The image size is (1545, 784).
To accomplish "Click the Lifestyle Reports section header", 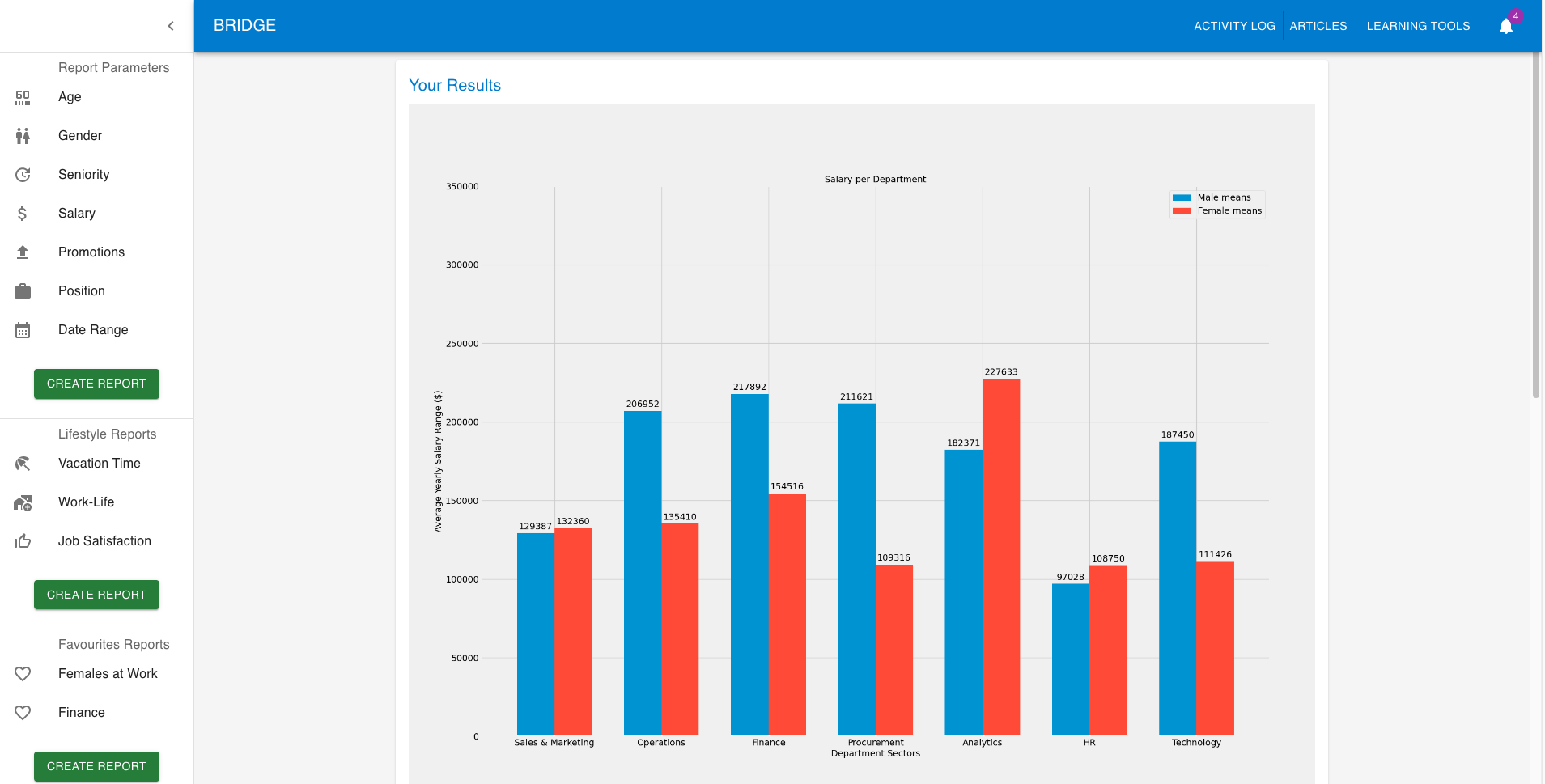I will pyautogui.click(x=107, y=434).
